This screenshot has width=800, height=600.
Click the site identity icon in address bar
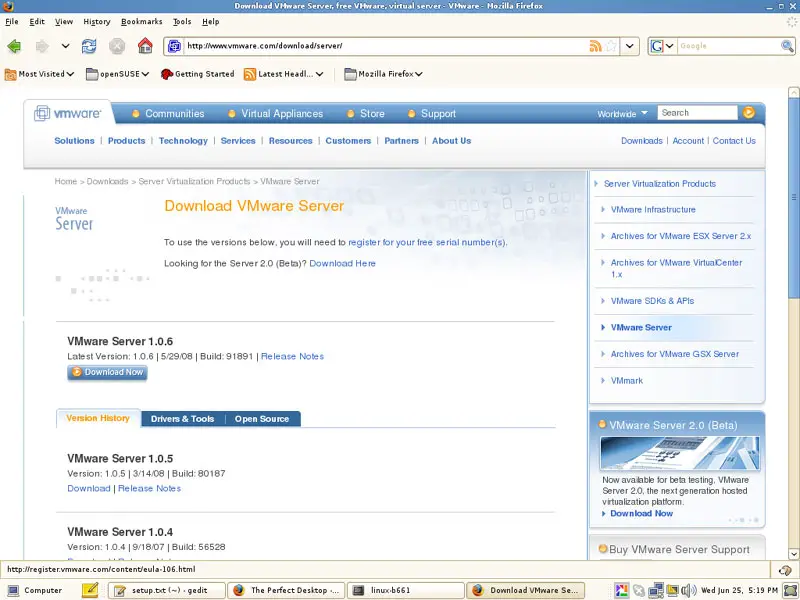pyautogui.click(x=174, y=46)
